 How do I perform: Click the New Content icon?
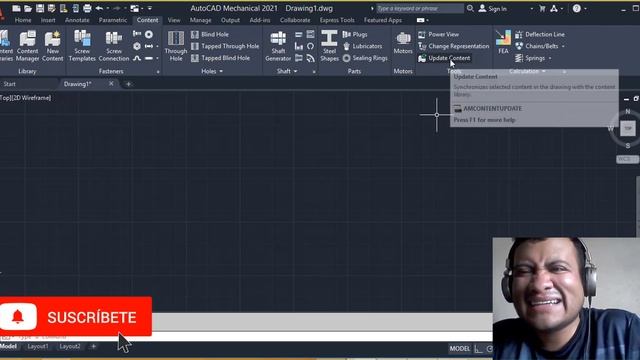[x=53, y=46]
